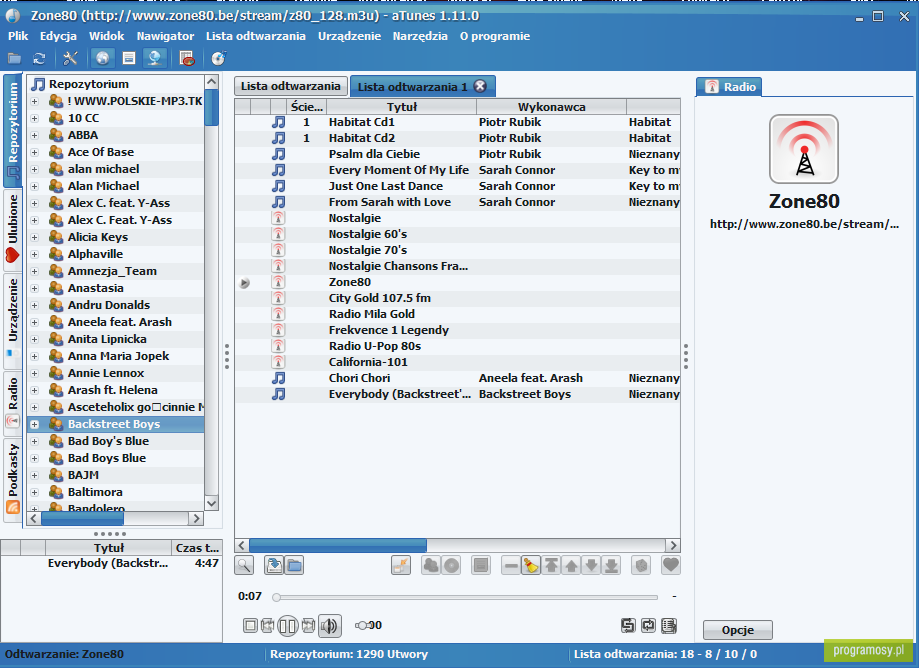Image resolution: width=919 pixels, height=668 pixels.
Task: Toggle shuffle playback mode
Action: pyautogui.click(x=628, y=626)
